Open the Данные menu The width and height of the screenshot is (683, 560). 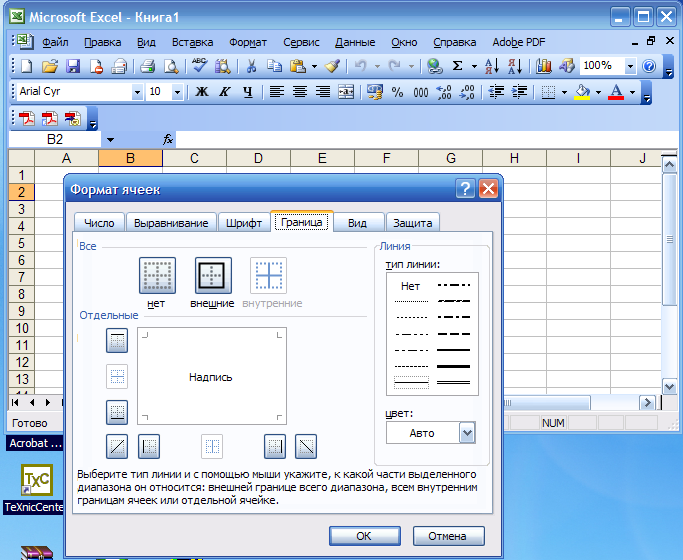[x=355, y=42]
